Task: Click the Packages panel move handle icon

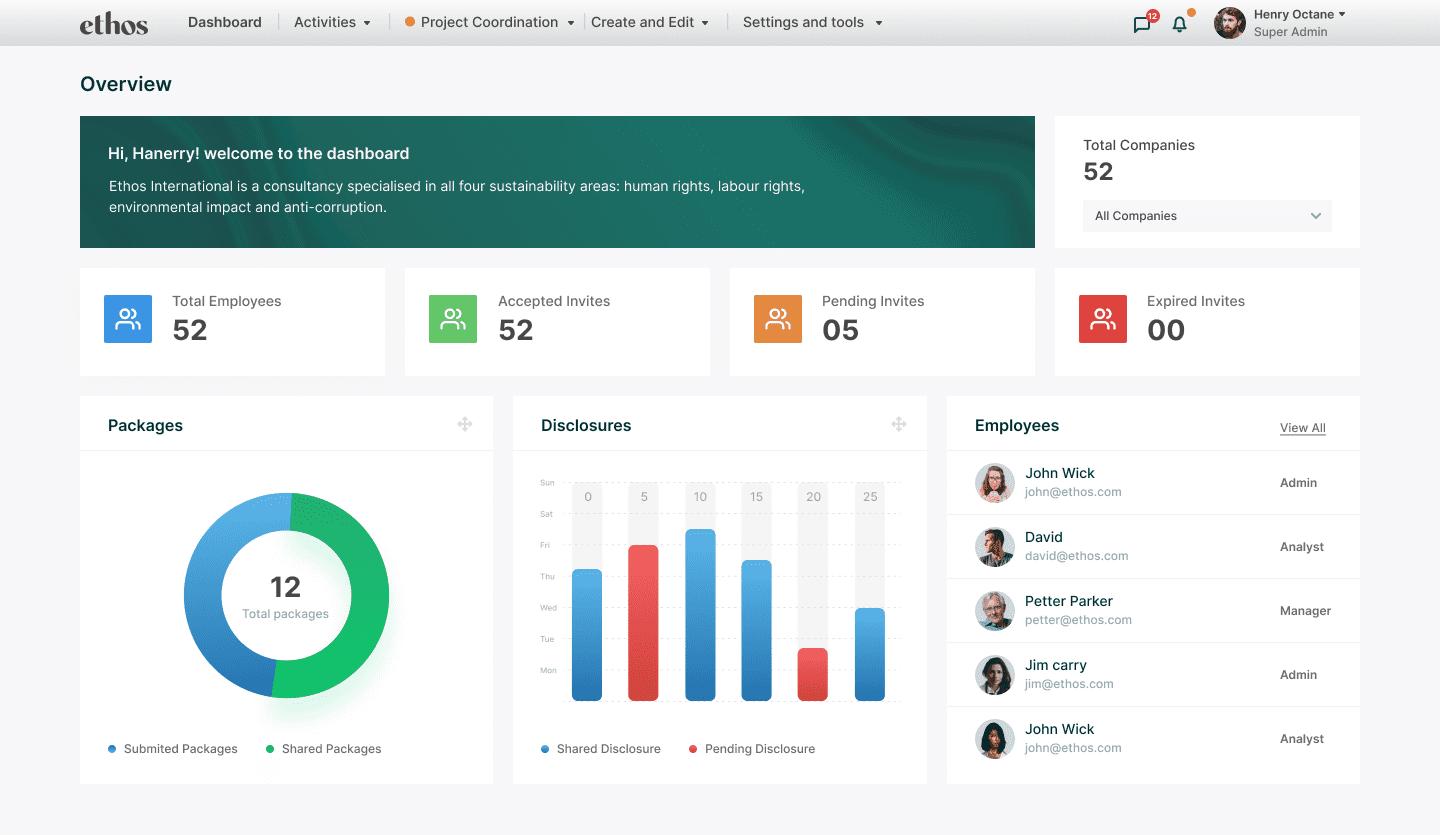Action: click(x=465, y=424)
